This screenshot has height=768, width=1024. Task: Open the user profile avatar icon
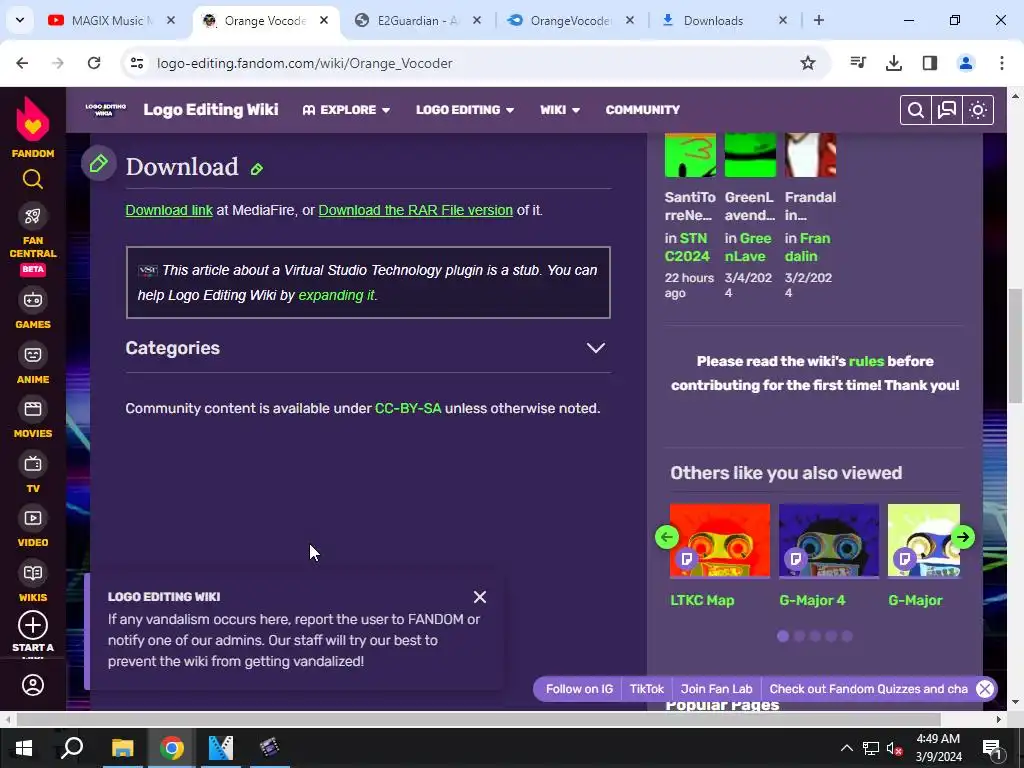(33, 685)
